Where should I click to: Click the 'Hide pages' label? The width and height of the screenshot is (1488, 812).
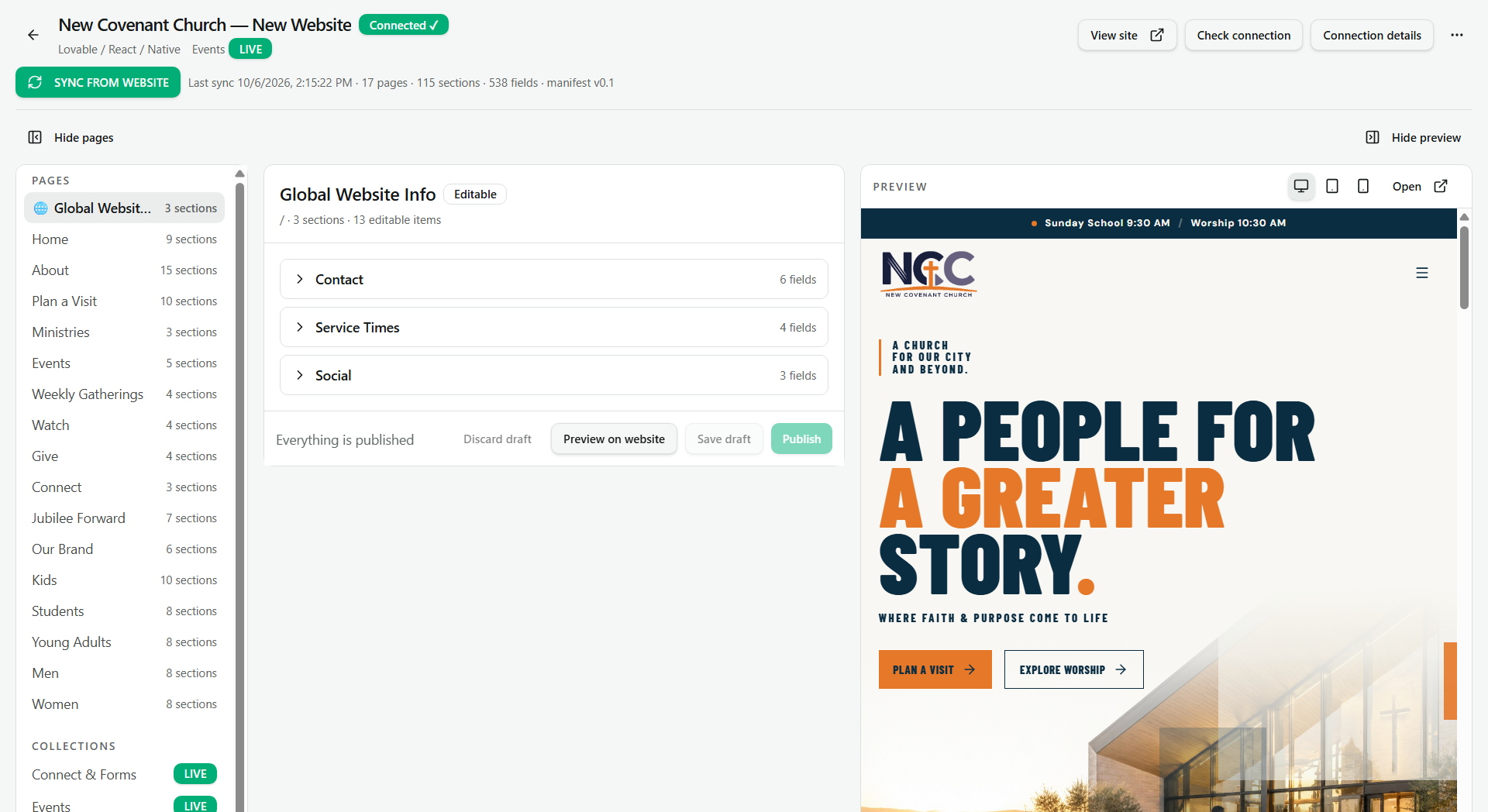pos(84,137)
